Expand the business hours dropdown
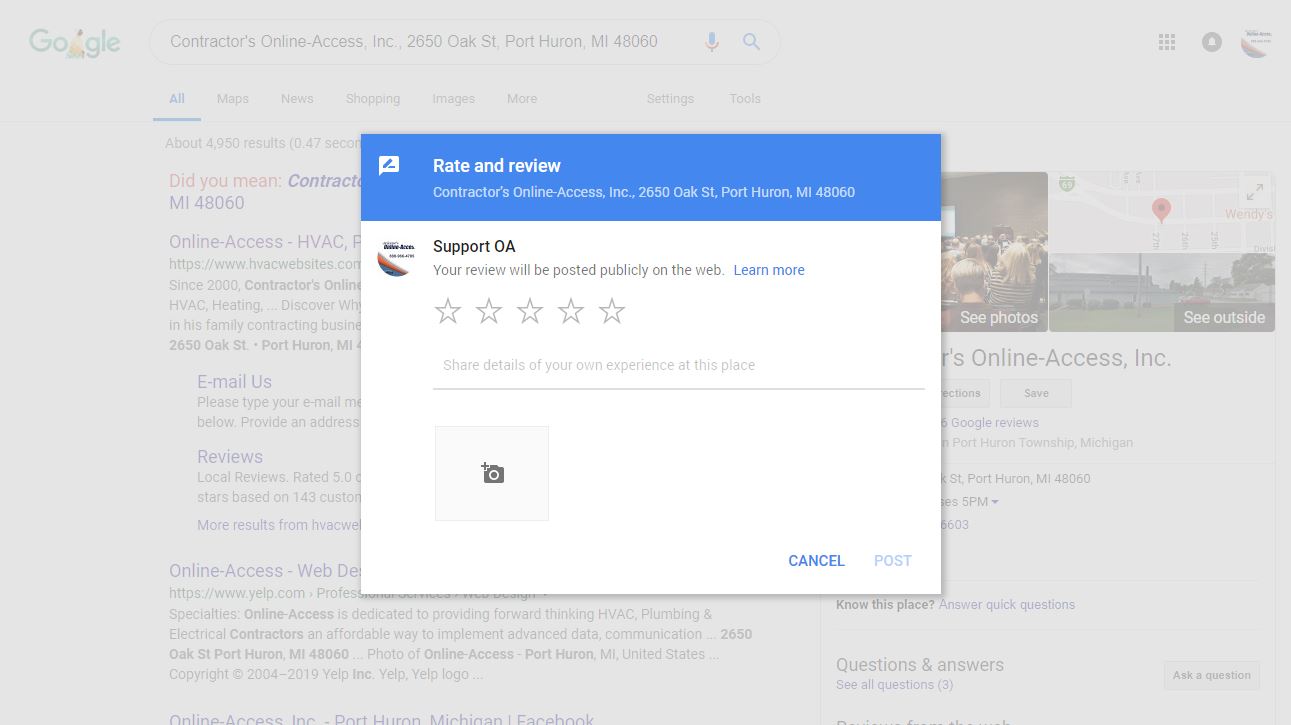Screen dimensions: 1291x725 tap(994, 502)
